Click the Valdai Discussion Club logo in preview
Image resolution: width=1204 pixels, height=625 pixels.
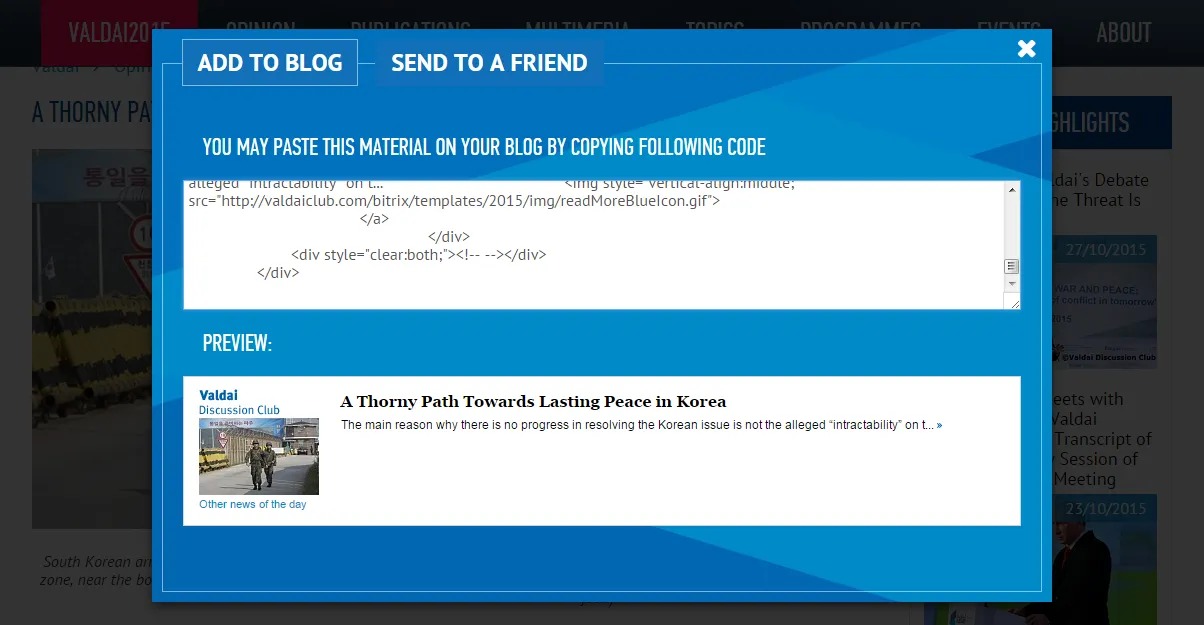pos(240,402)
